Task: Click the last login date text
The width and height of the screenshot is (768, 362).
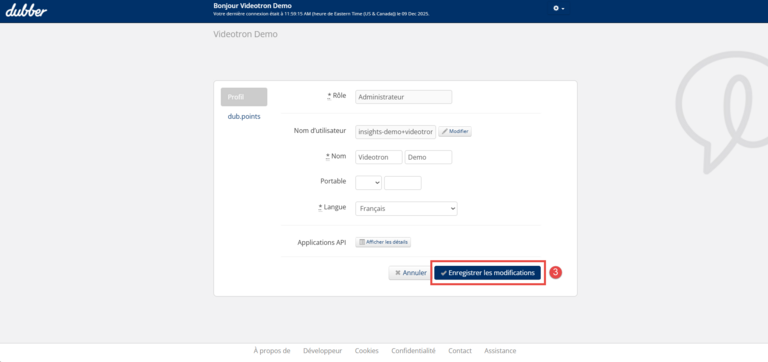Action: pyautogui.click(x=321, y=14)
